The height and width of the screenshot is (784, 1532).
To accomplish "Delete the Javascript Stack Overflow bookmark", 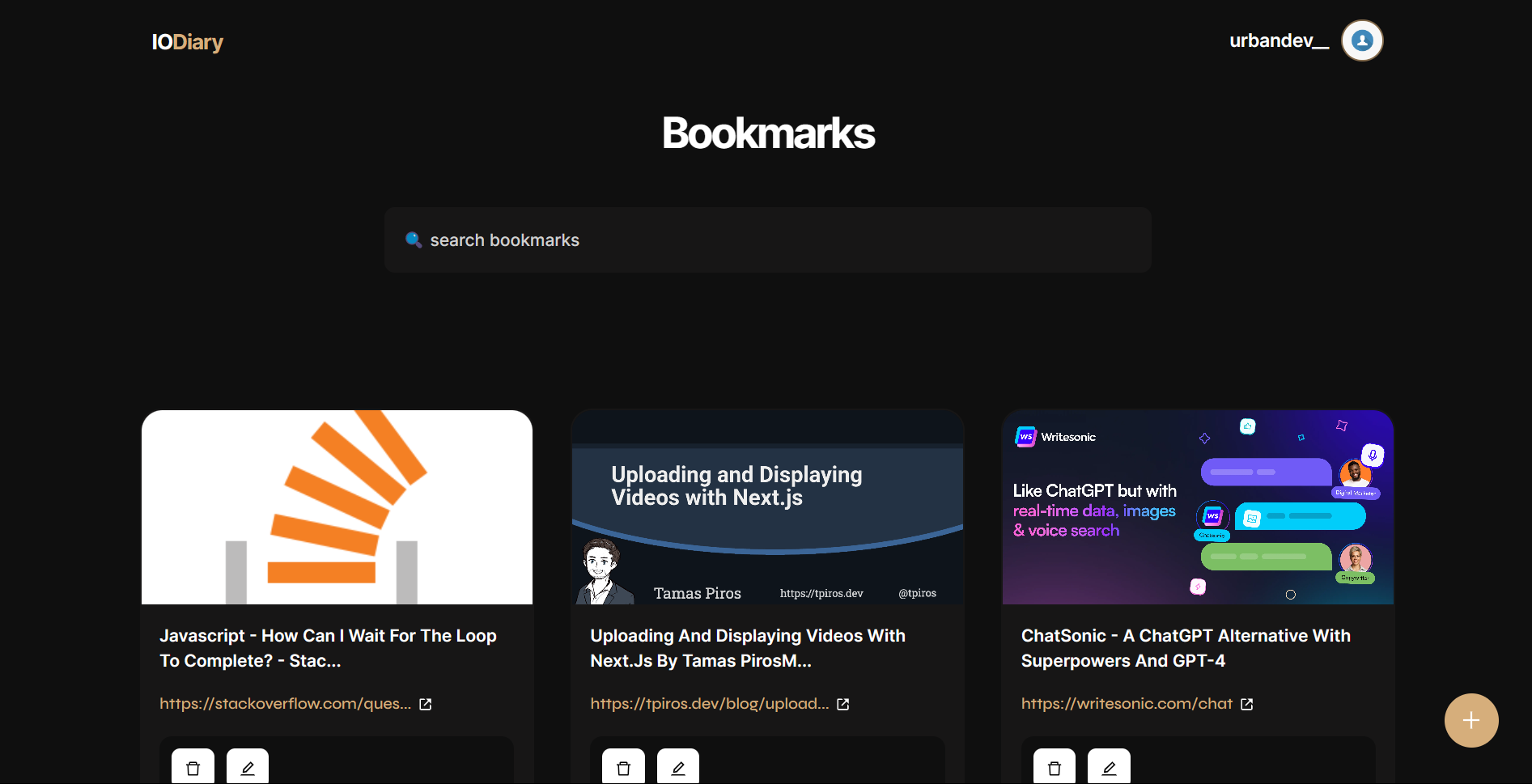I will [193, 767].
